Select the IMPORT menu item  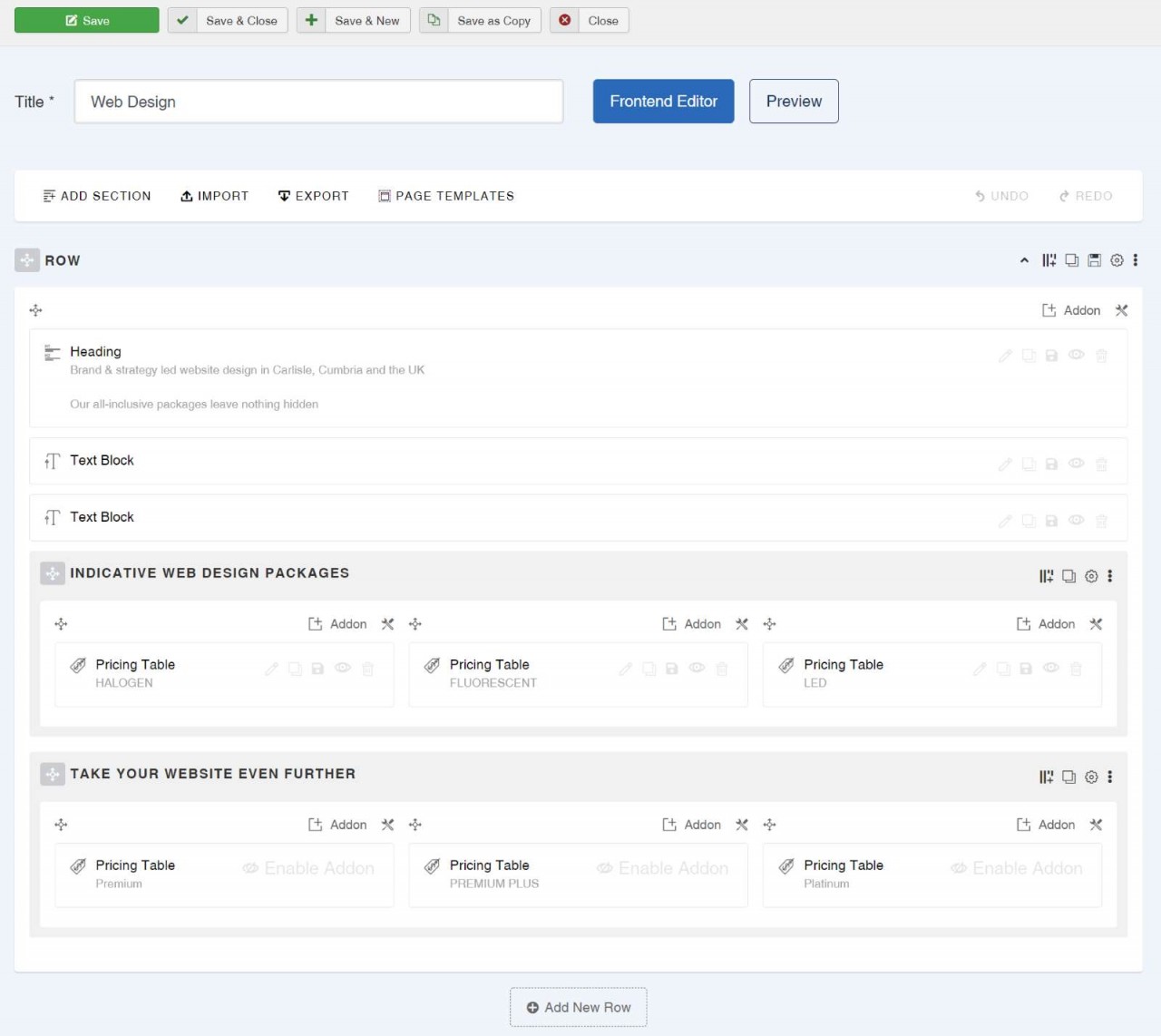pyautogui.click(x=214, y=196)
